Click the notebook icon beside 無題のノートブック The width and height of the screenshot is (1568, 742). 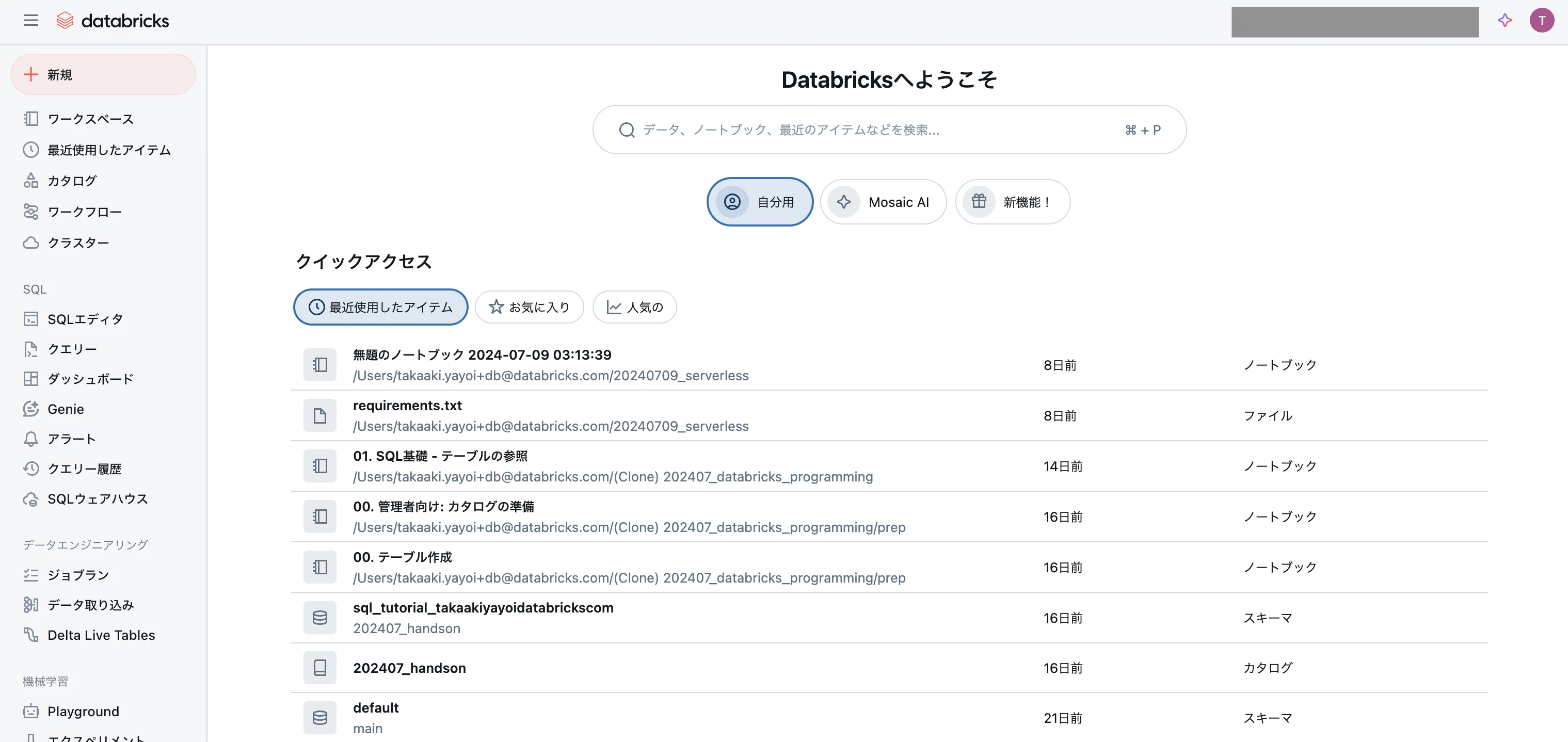coord(319,365)
